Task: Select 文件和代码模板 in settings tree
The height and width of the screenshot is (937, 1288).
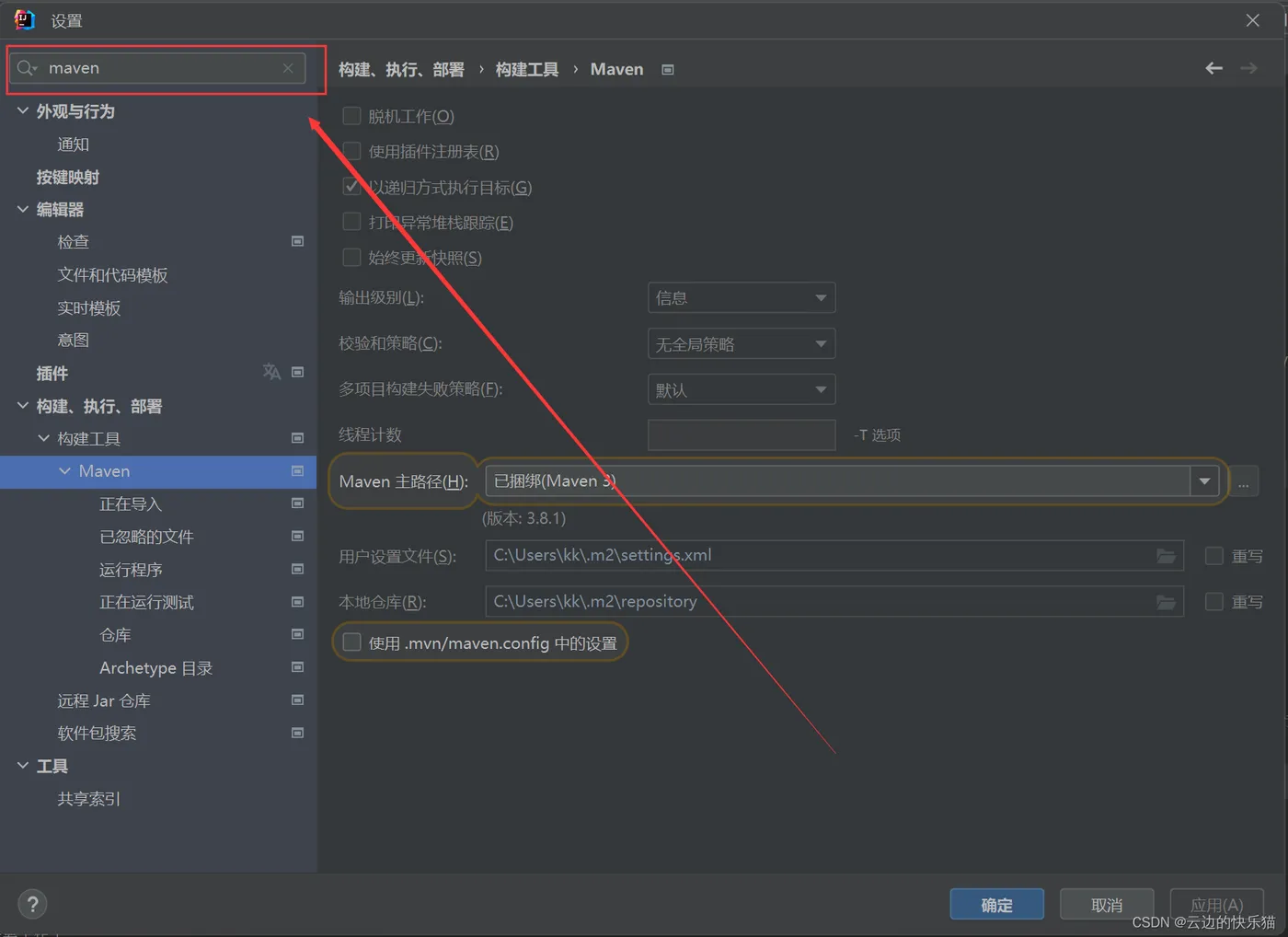Action: (112, 275)
